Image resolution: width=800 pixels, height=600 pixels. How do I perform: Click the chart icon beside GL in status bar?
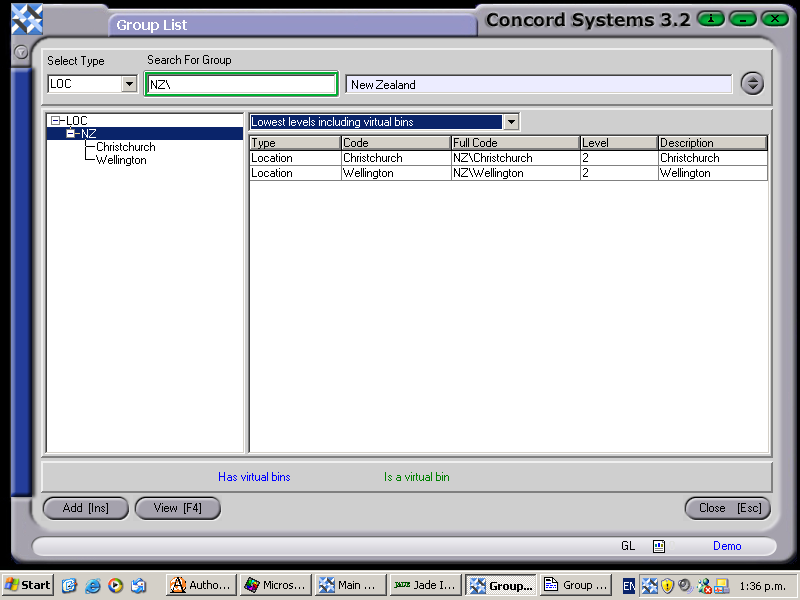click(x=658, y=546)
